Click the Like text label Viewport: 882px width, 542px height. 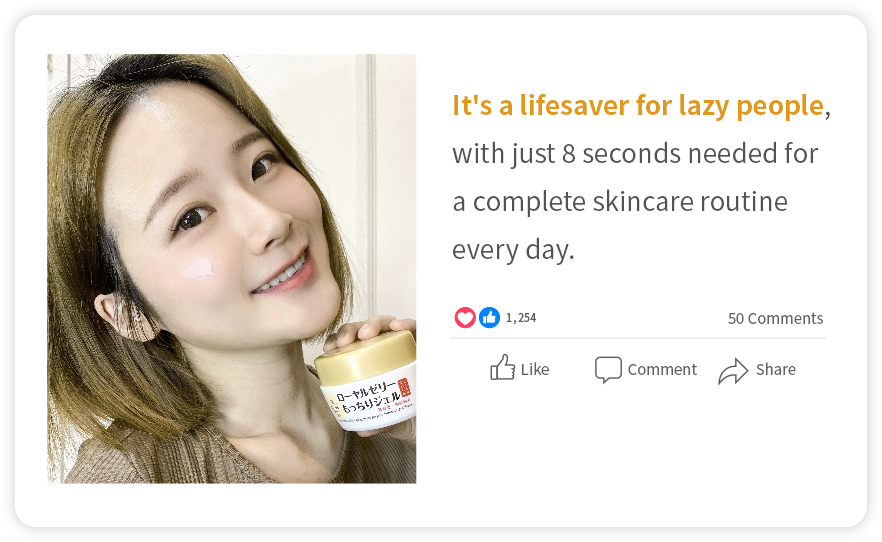point(534,369)
